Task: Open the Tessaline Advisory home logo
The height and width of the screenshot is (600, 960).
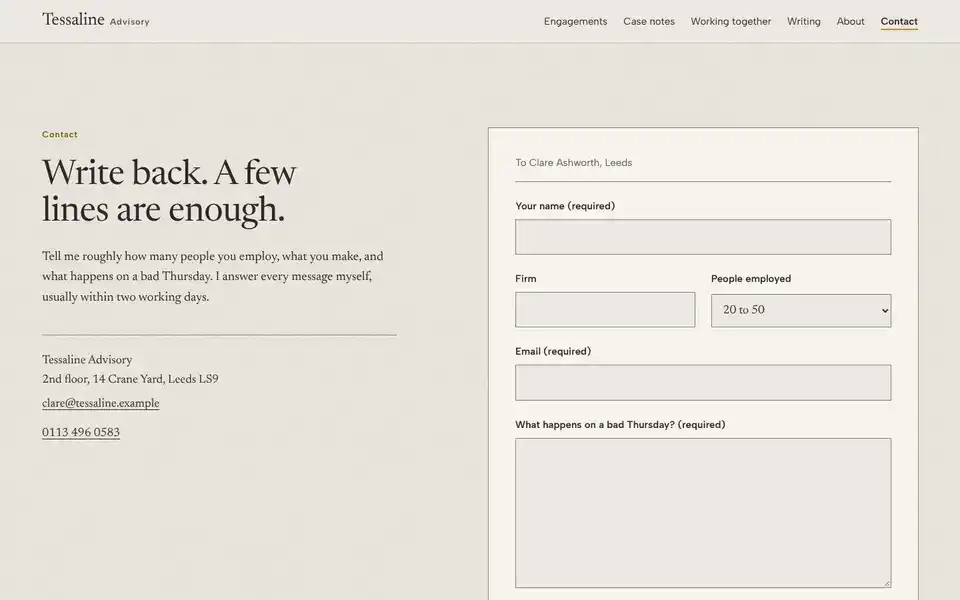Action: [x=96, y=20]
